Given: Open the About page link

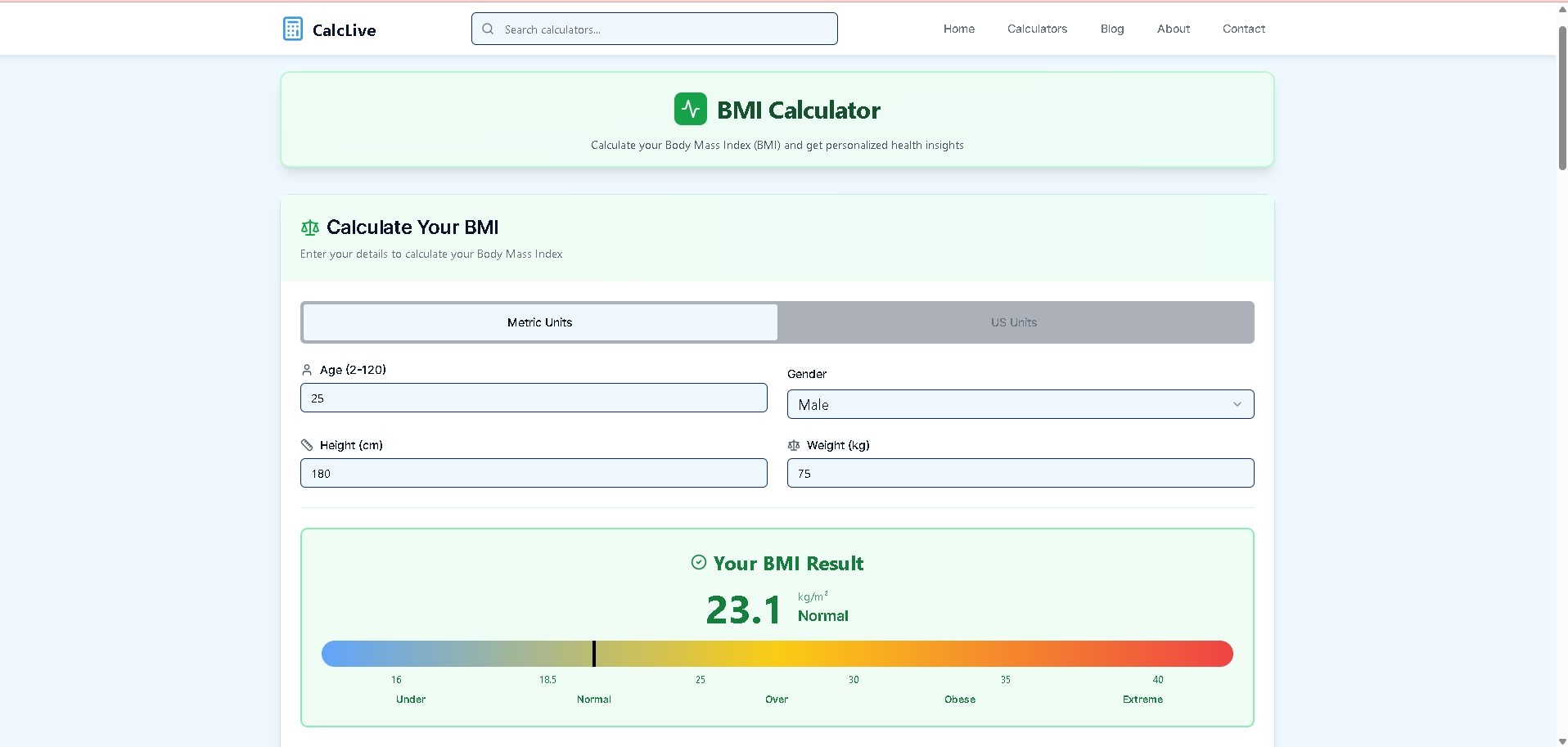Looking at the screenshot, I should coord(1174,29).
